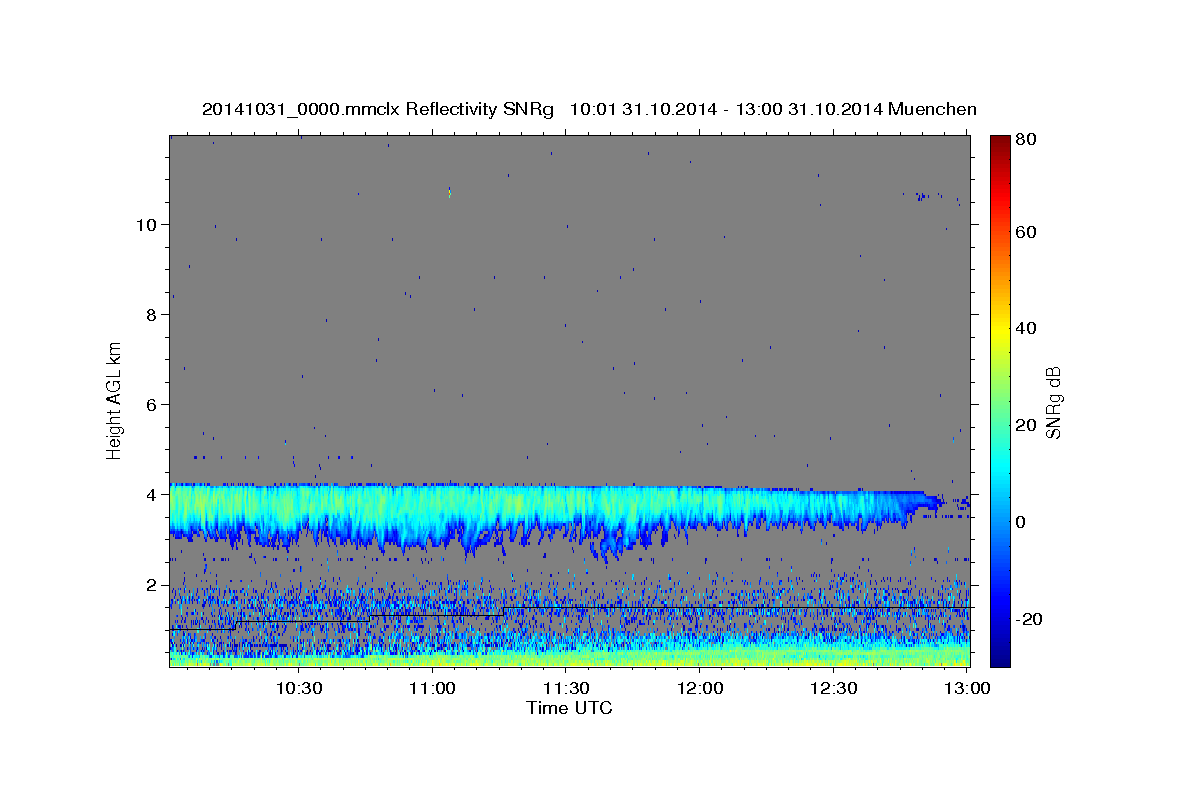
Task: Click the 'Height AGL km' axis label
Action: point(114,399)
